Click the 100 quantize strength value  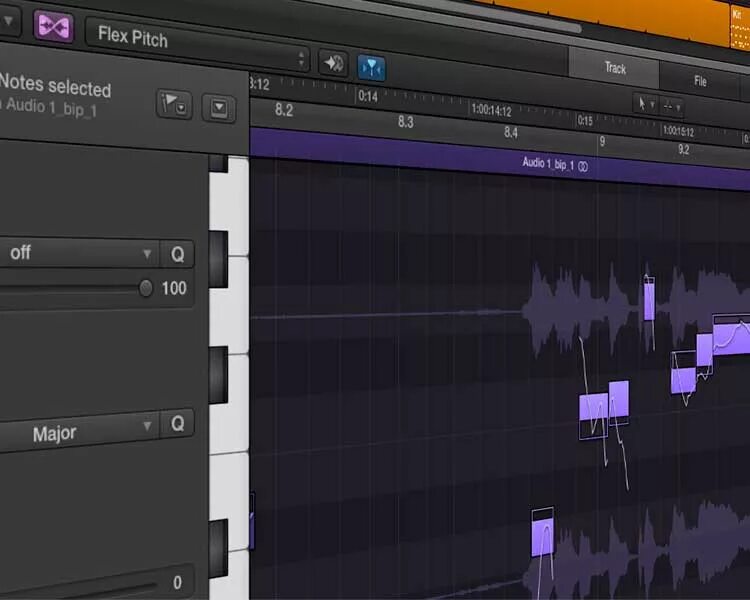tap(174, 288)
